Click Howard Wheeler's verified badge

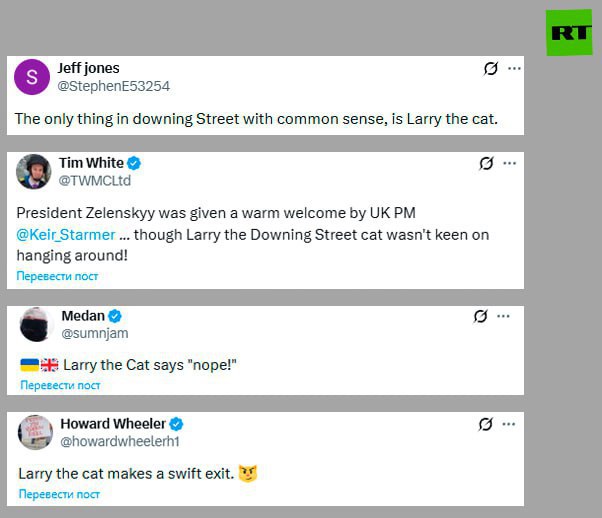176,424
